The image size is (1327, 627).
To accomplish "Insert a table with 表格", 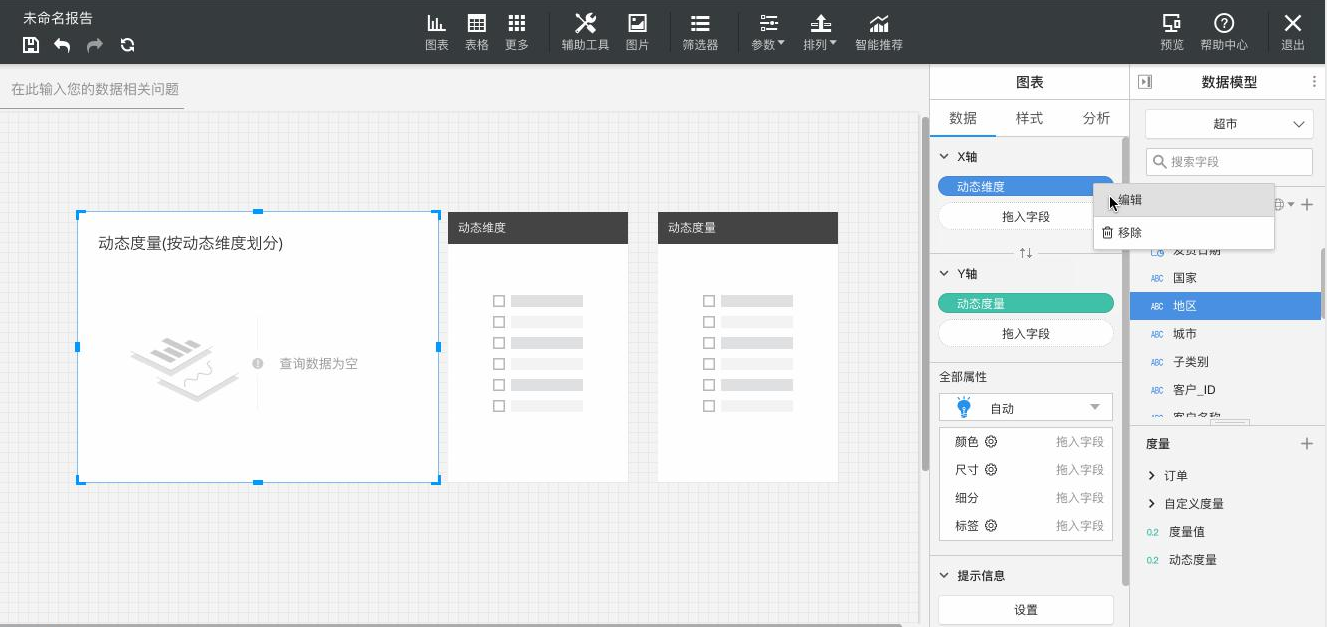I will point(477,32).
